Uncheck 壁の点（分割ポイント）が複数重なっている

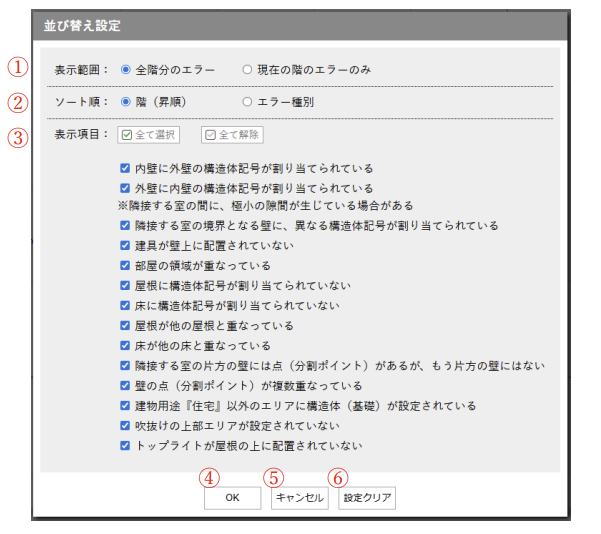click(x=125, y=386)
